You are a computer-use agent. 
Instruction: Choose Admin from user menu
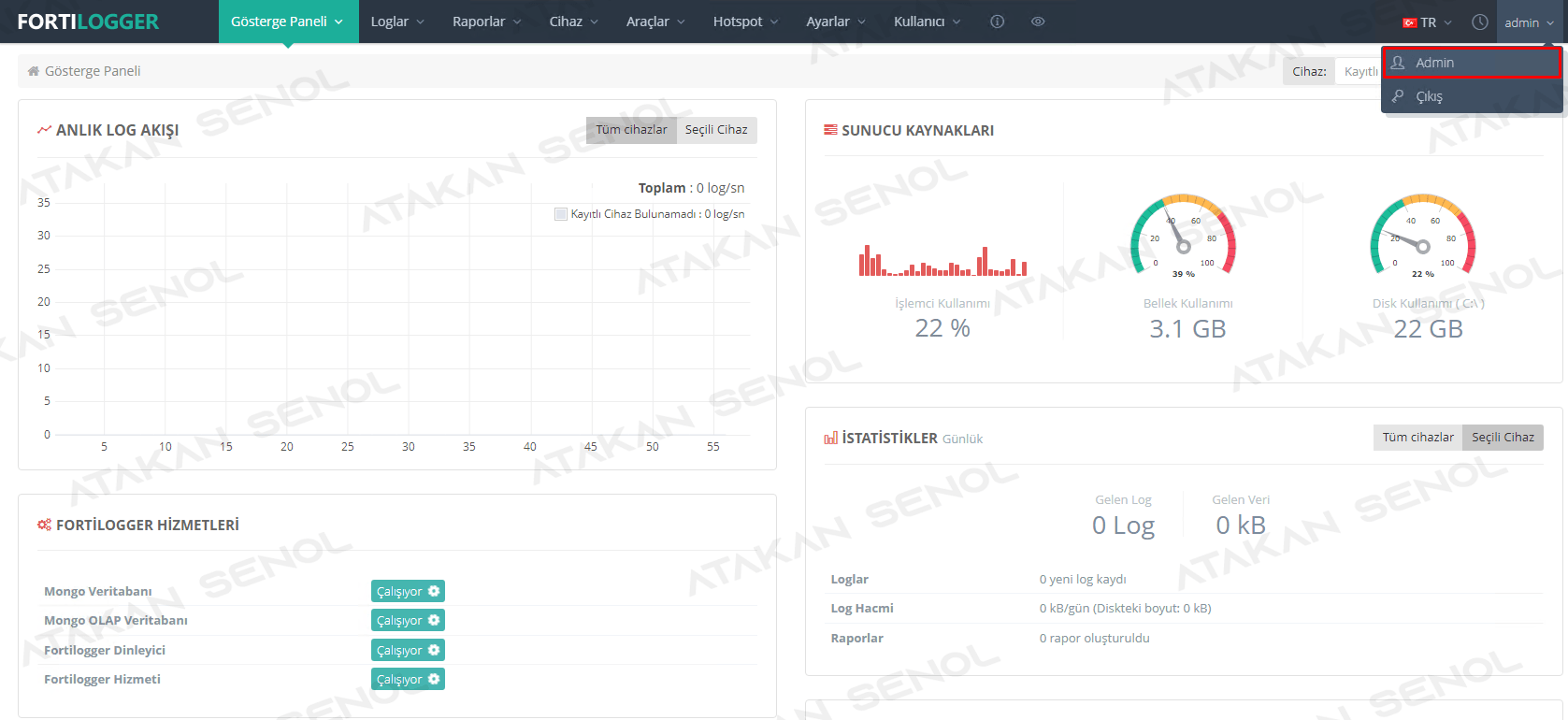(1472, 63)
